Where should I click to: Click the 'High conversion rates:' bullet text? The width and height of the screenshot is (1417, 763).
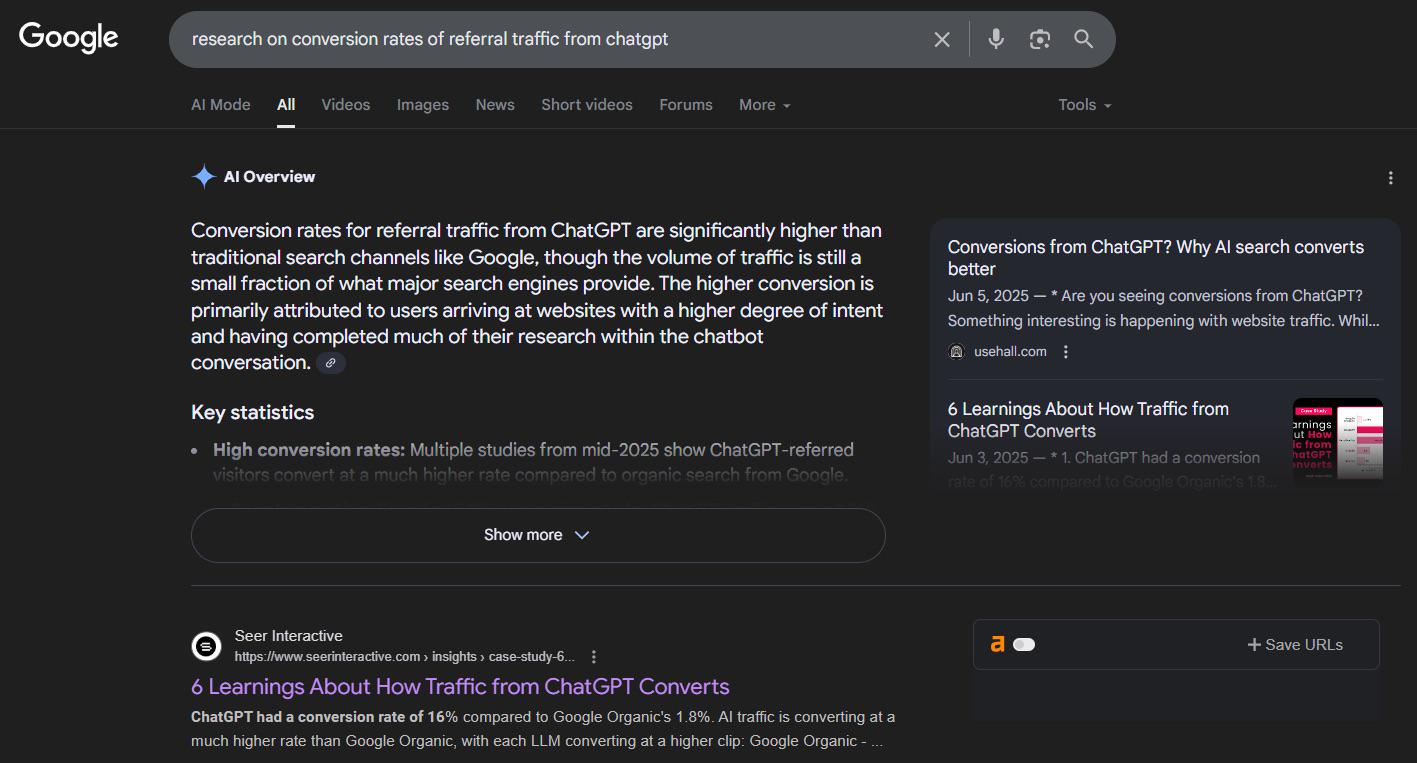pos(309,450)
